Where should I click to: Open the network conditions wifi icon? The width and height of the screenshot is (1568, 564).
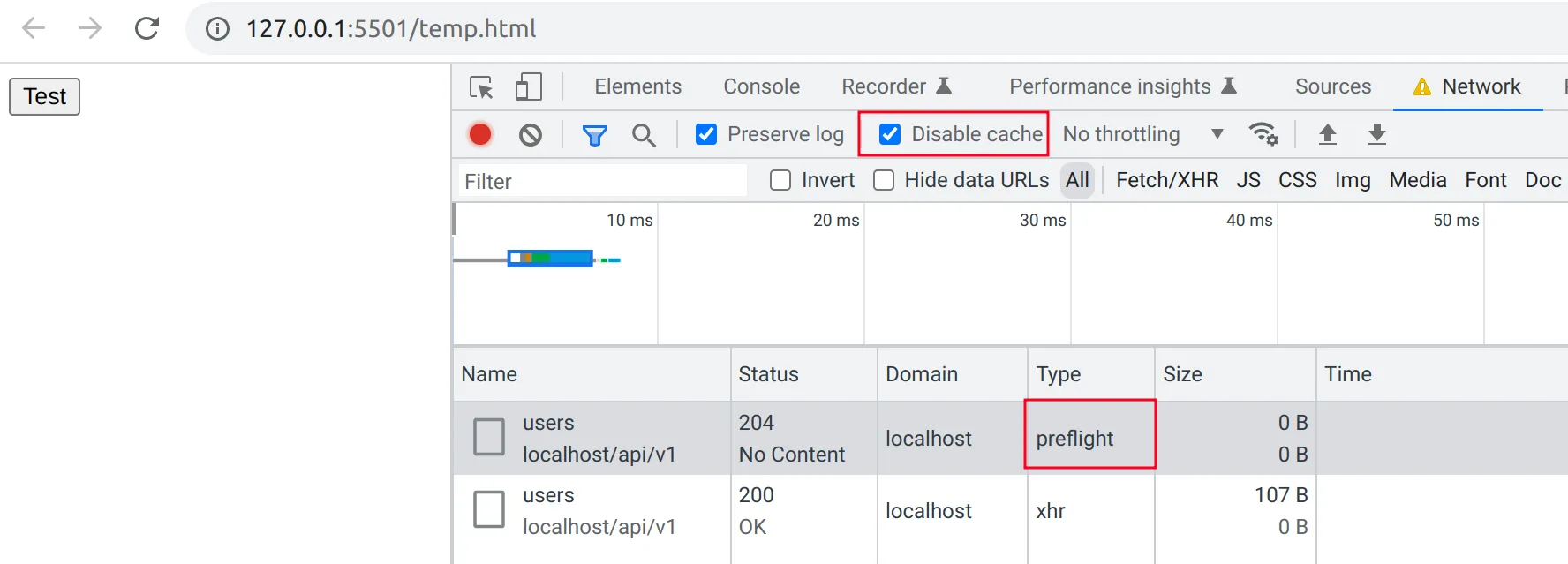tap(1263, 134)
